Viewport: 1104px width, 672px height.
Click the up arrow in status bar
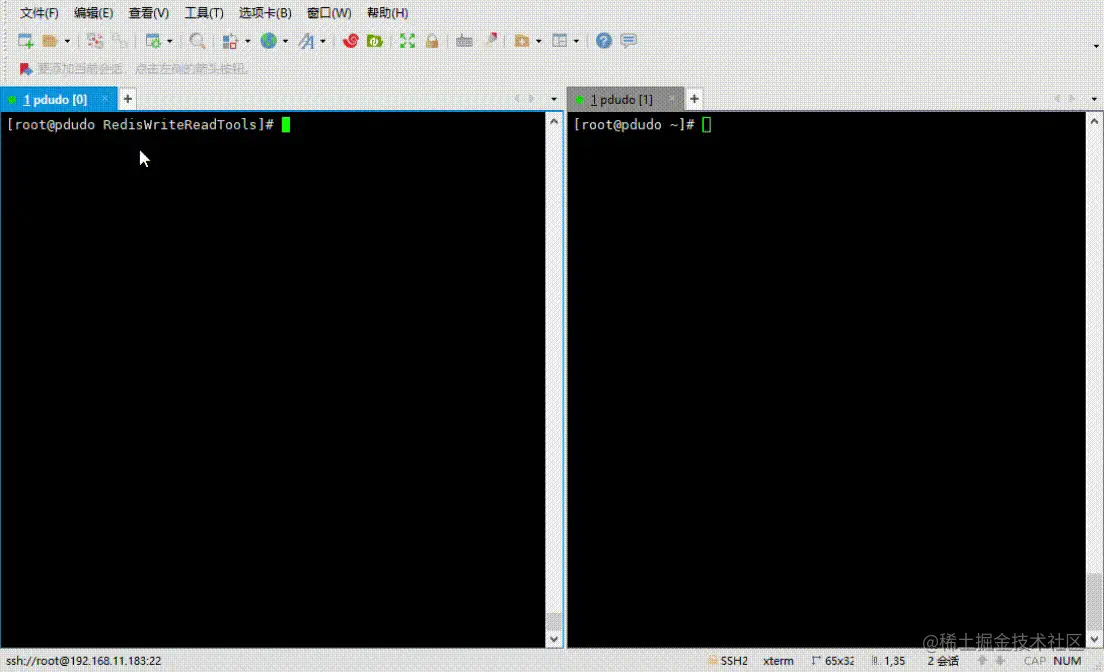pyautogui.click(x=982, y=661)
